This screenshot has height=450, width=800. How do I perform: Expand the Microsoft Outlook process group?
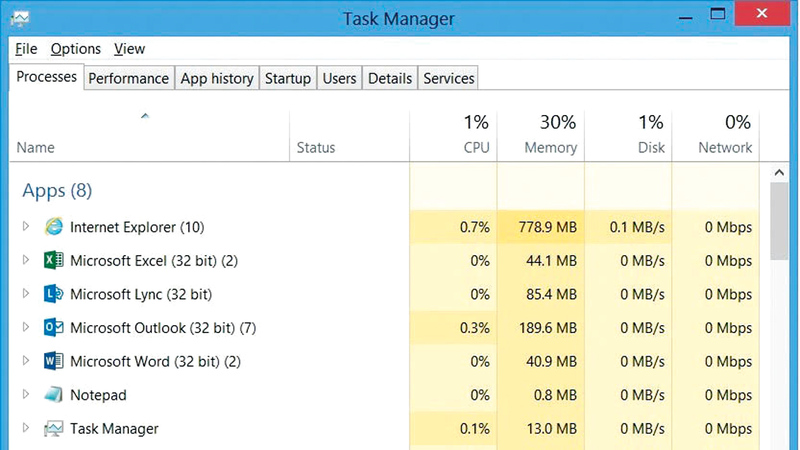click(26, 328)
